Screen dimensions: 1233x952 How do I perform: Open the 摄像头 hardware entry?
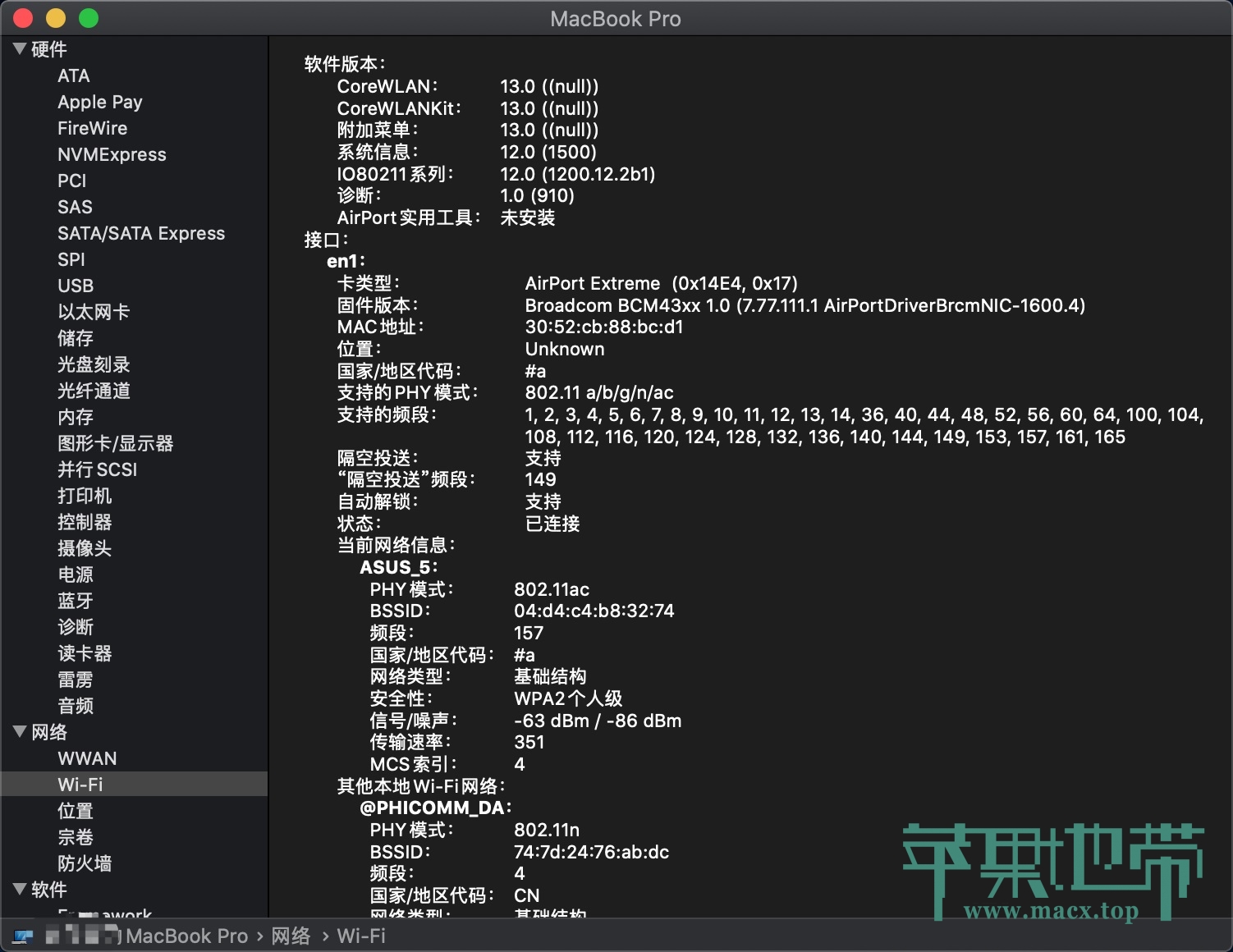tap(85, 548)
